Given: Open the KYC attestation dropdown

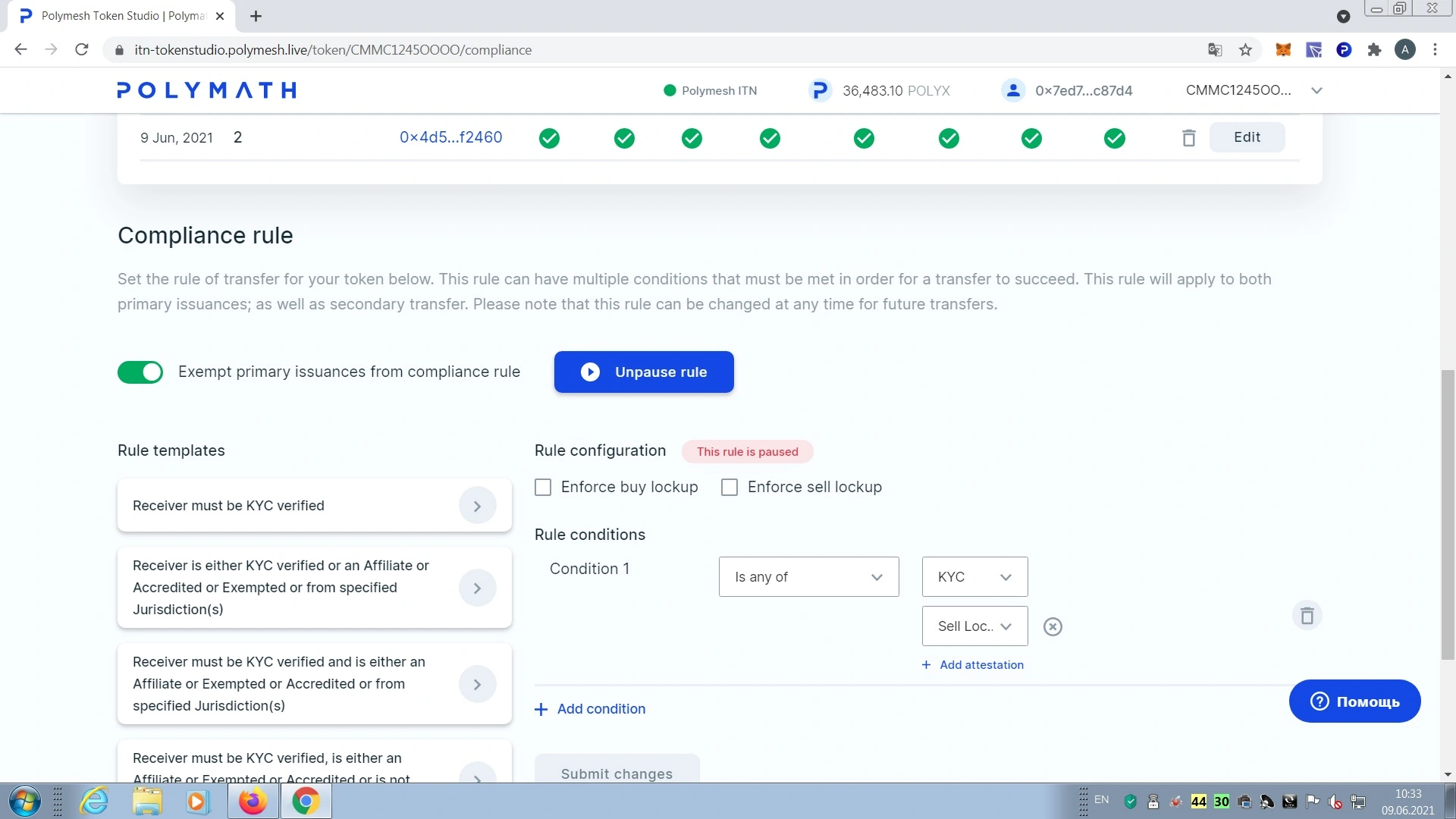Looking at the screenshot, I should (974, 577).
